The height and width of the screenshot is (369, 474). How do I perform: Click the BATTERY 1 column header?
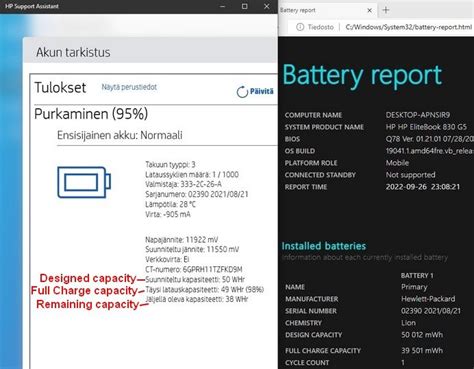point(417,276)
